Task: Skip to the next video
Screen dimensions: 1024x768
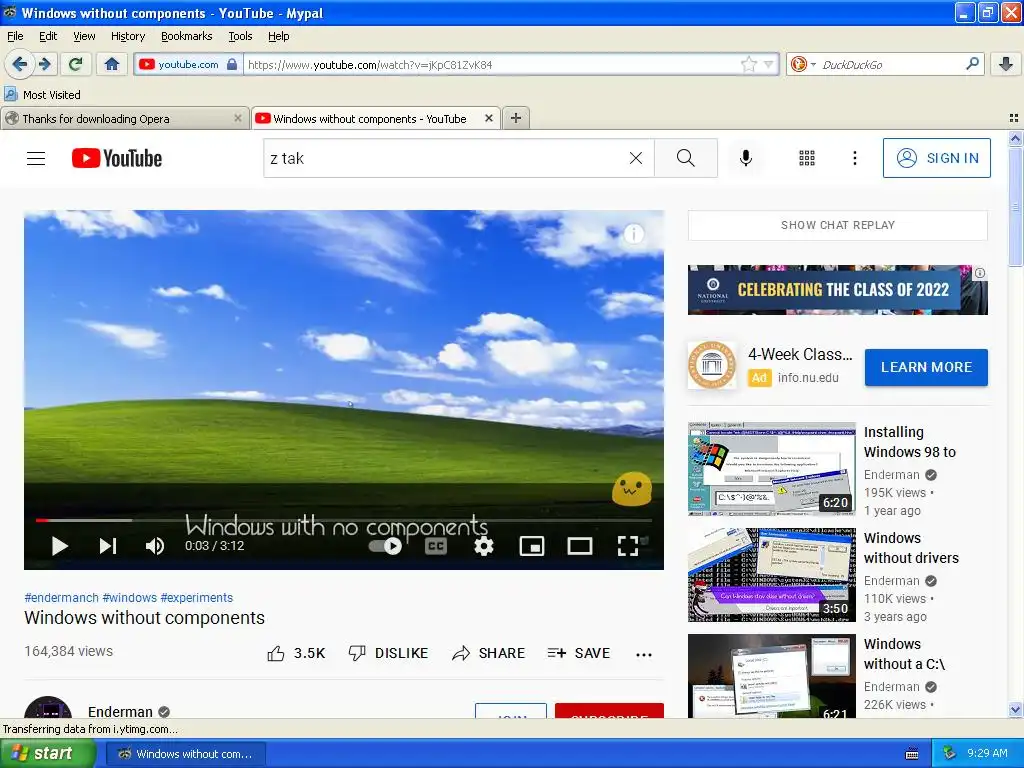Action: tap(108, 546)
